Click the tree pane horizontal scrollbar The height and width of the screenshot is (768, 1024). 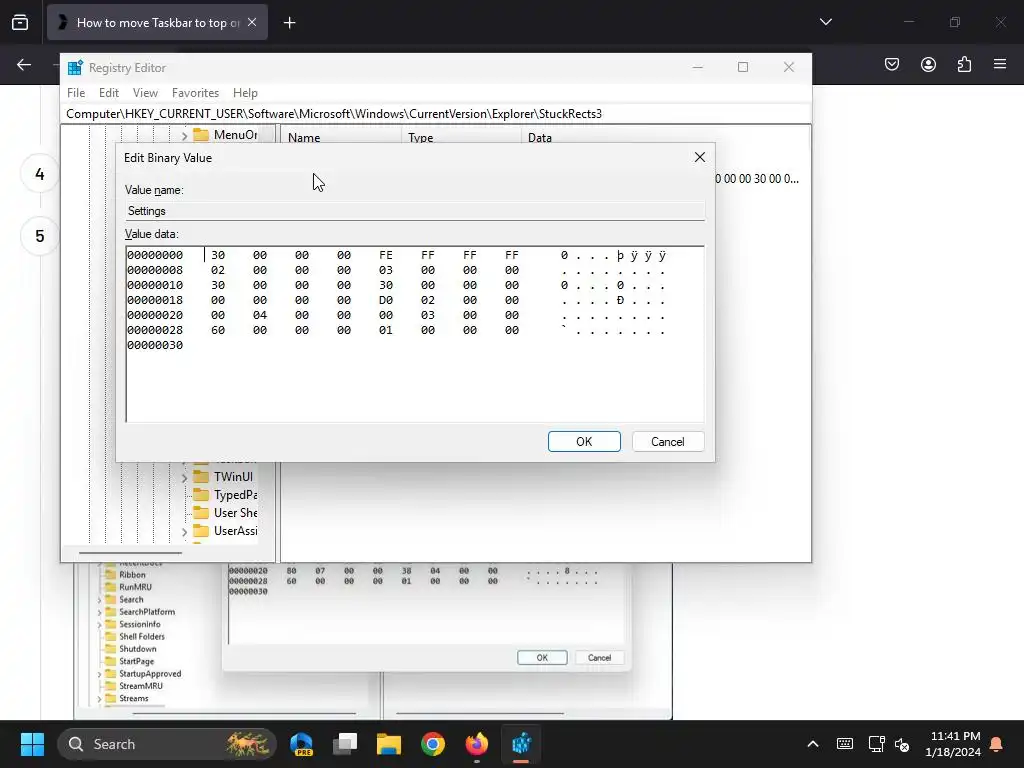coord(130,552)
